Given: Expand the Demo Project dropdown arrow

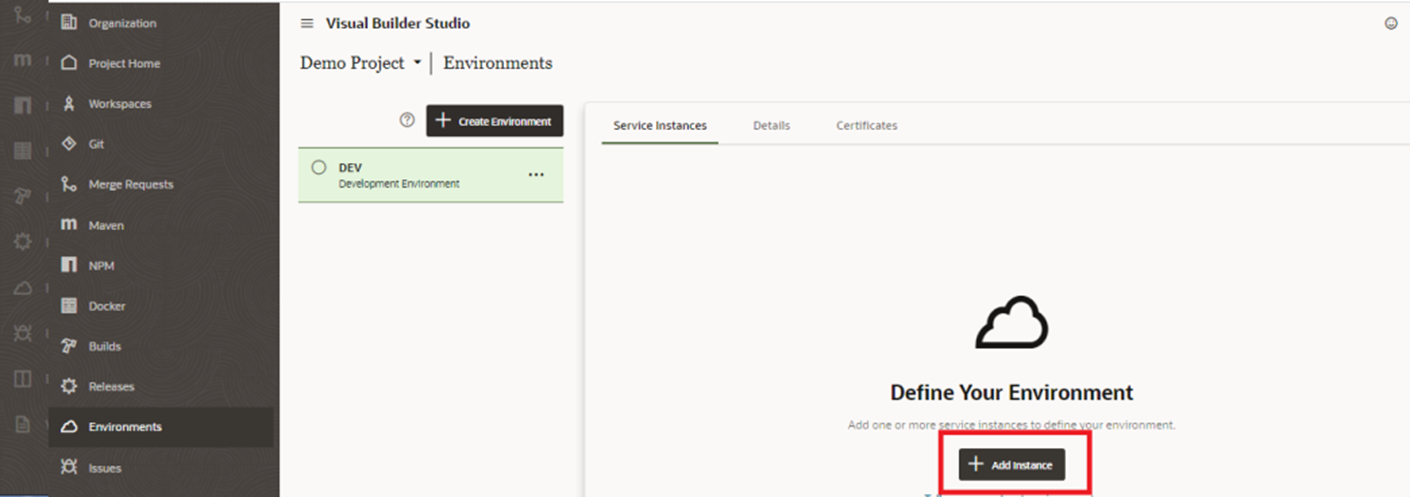Looking at the screenshot, I should [x=417, y=63].
